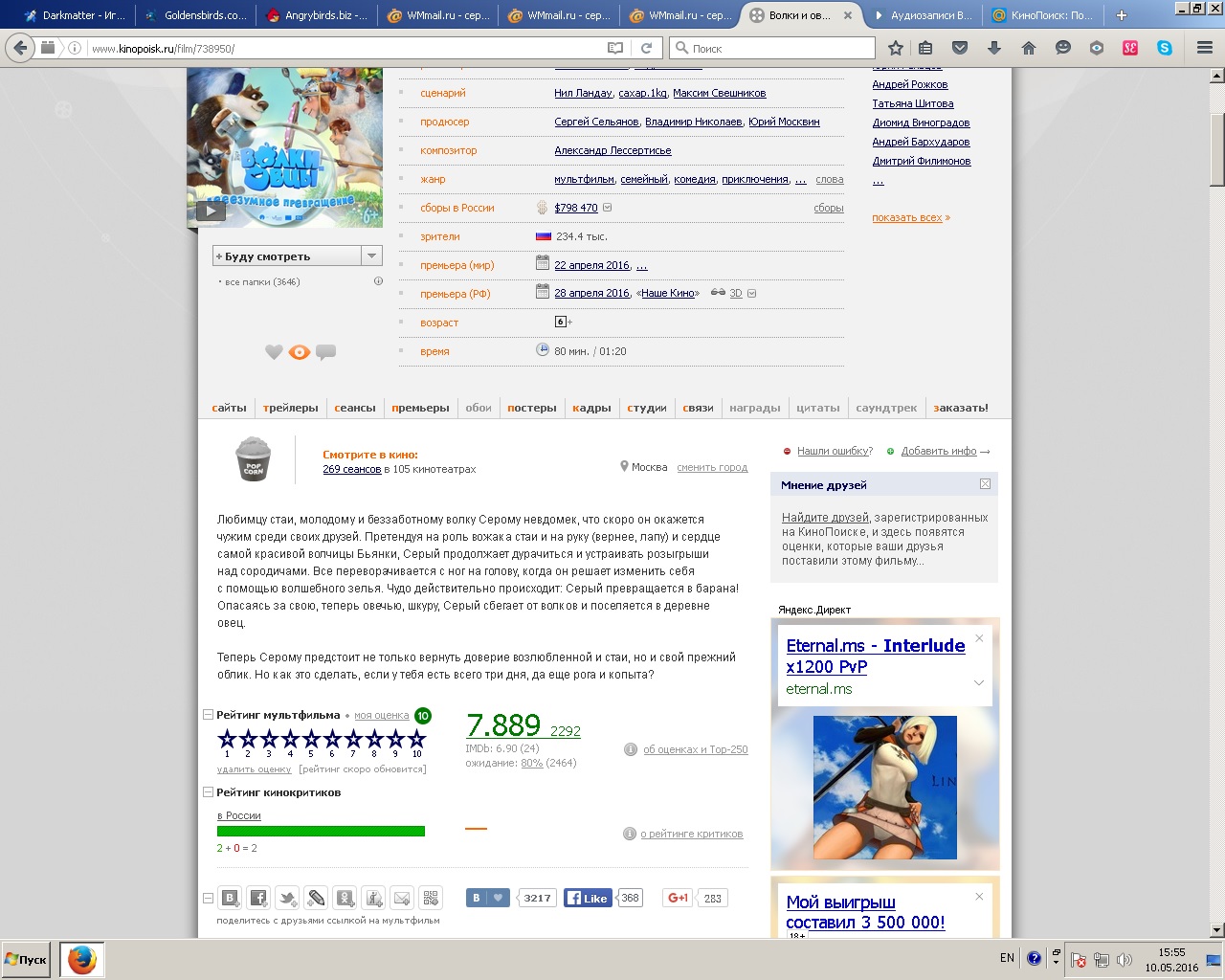Collapse the Рейтинг кинокритиков section
This screenshot has width=1225, height=980.
pos(208,792)
